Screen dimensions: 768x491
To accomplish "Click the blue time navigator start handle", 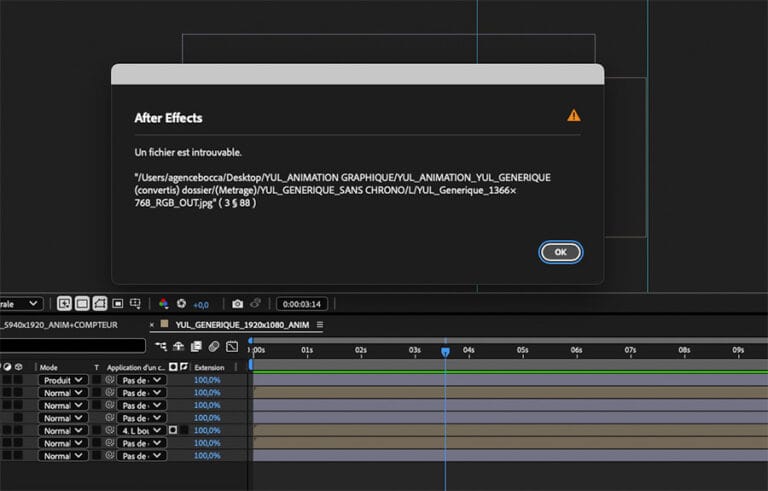I will coord(251,341).
